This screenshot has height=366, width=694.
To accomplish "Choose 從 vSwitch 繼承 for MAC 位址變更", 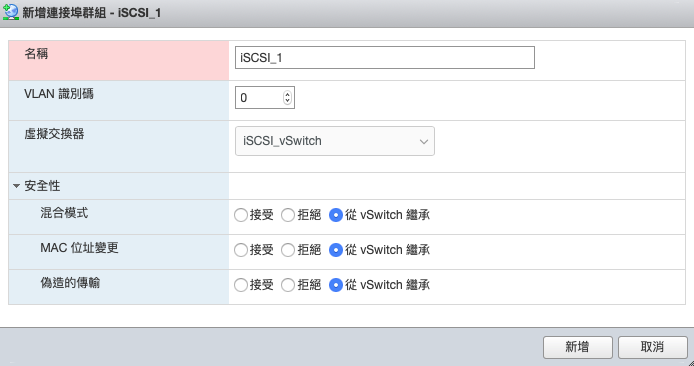I will (x=335, y=250).
